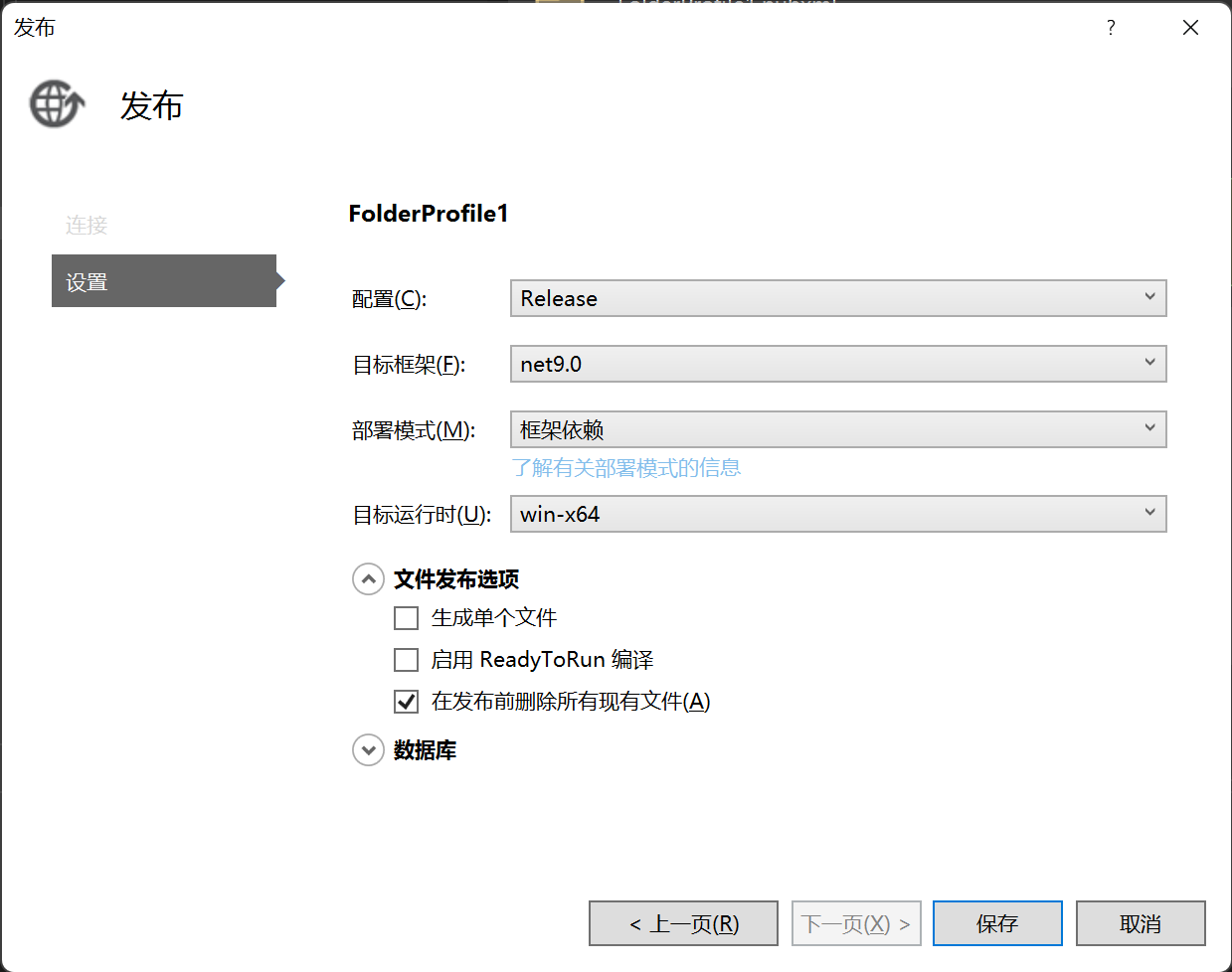Click the globe publish icon

(x=57, y=104)
